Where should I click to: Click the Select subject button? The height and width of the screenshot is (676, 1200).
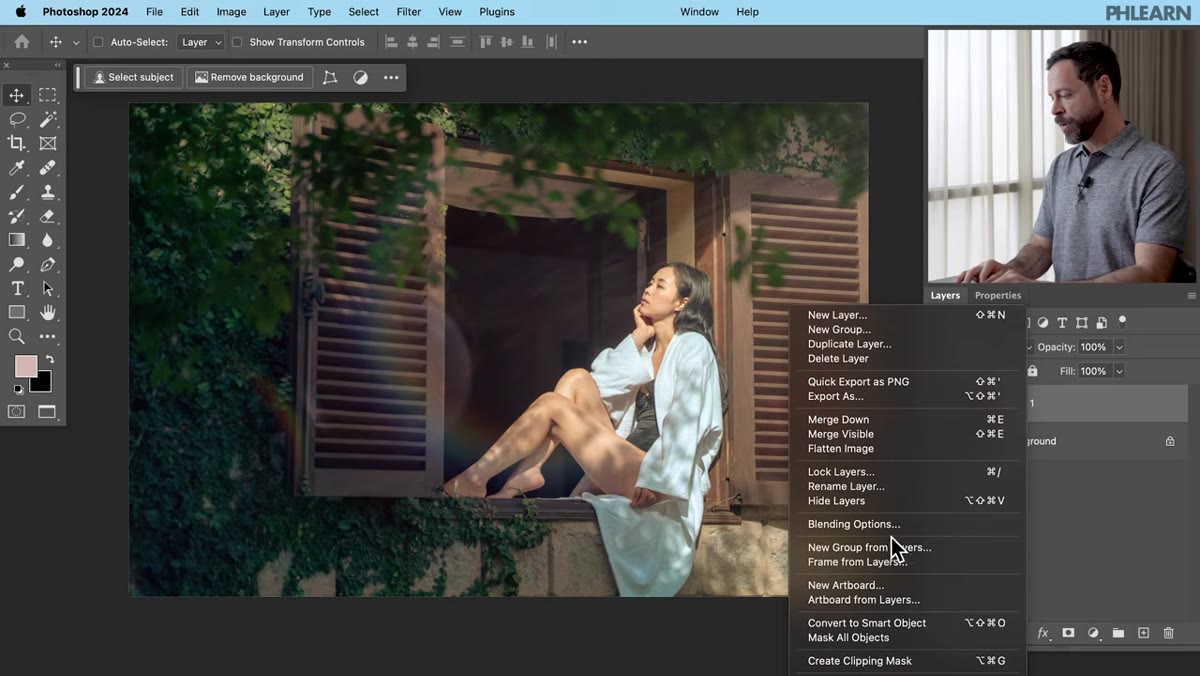click(134, 77)
